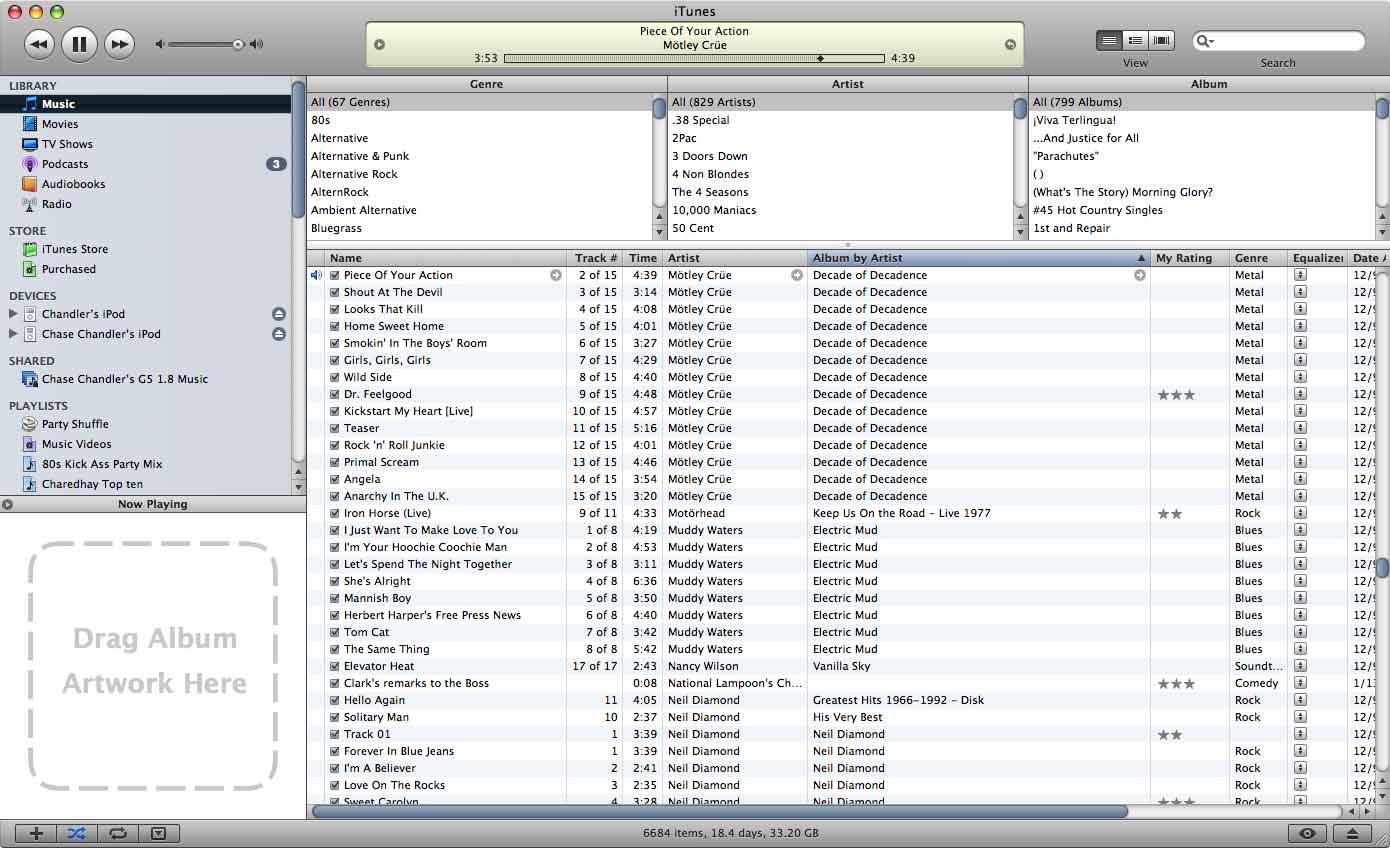Open equalizer dropdown for Hello Again
This screenshot has height=848, width=1390.
[1300, 700]
